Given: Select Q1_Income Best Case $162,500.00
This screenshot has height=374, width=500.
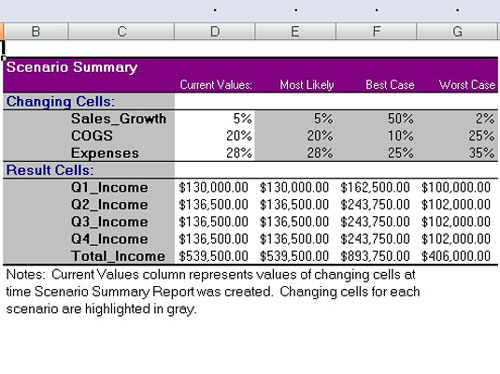Looking at the screenshot, I should (x=375, y=187).
